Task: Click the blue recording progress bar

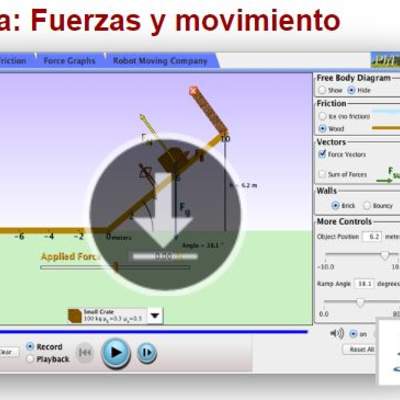Action: [x=153, y=332]
